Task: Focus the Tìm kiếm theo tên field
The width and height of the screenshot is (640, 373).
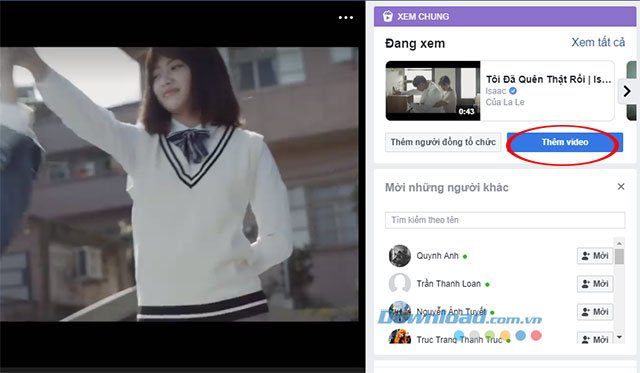Action: coord(505,220)
